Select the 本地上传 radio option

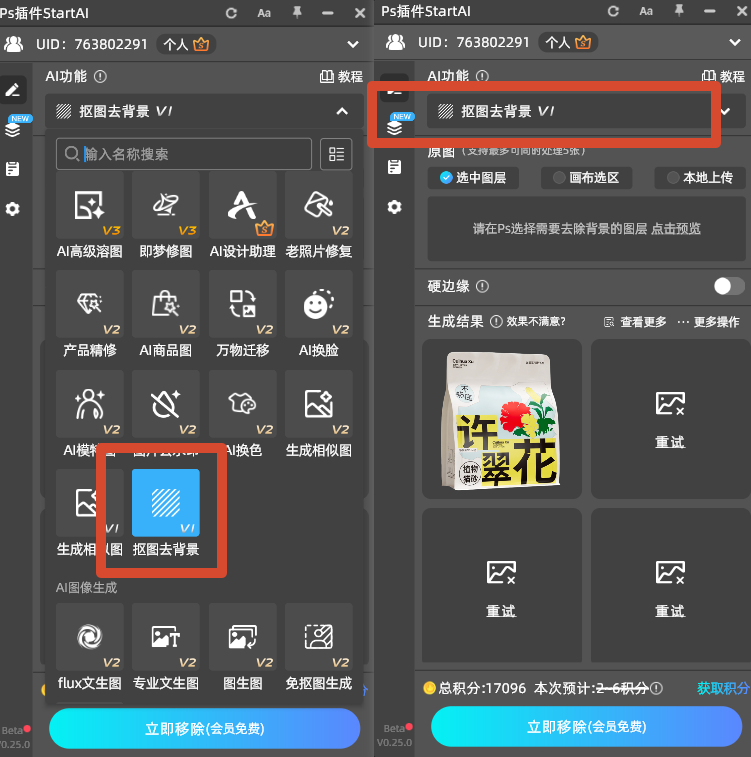[700, 178]
